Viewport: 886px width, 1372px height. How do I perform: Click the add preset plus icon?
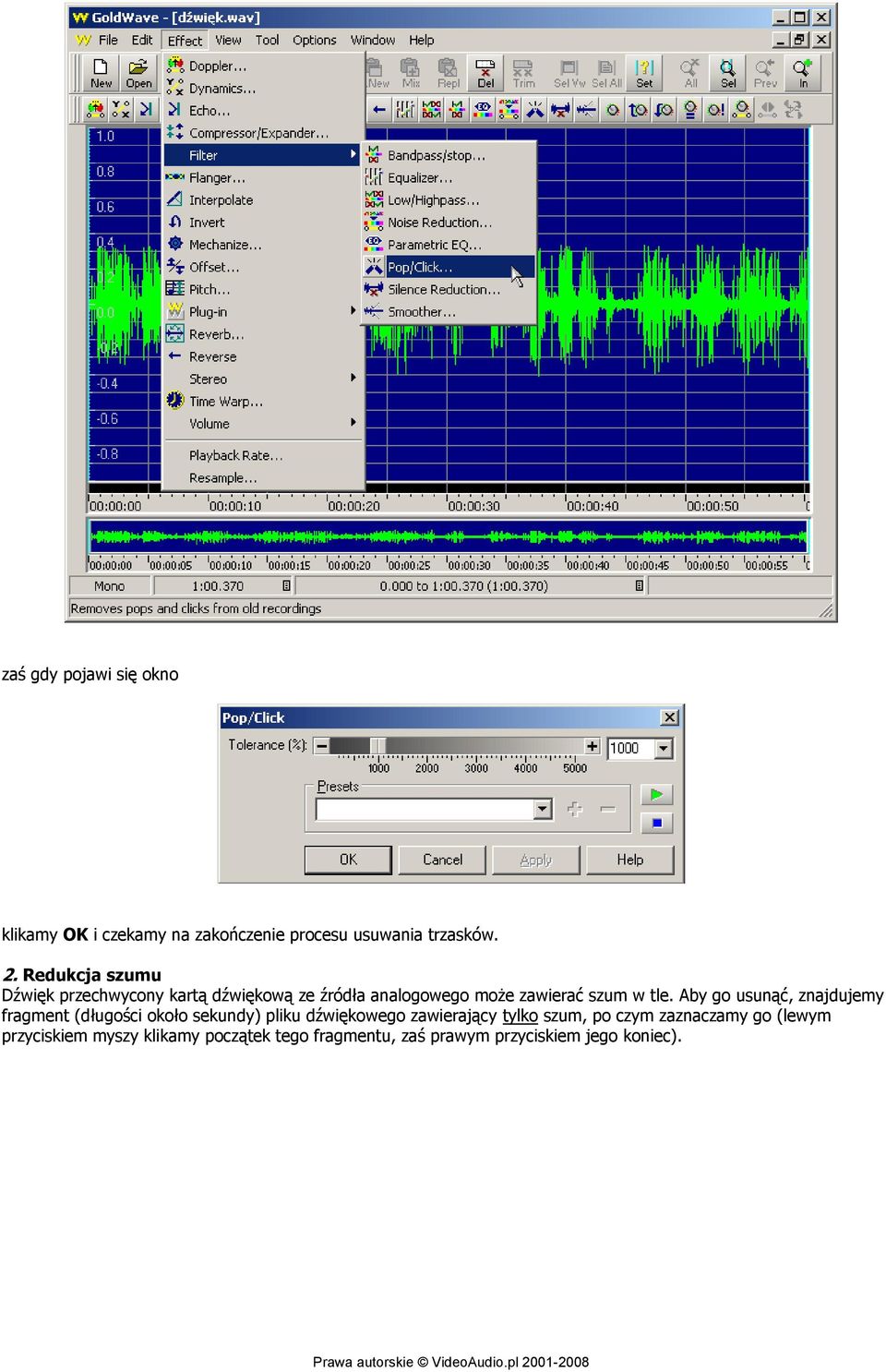point(575,809)
